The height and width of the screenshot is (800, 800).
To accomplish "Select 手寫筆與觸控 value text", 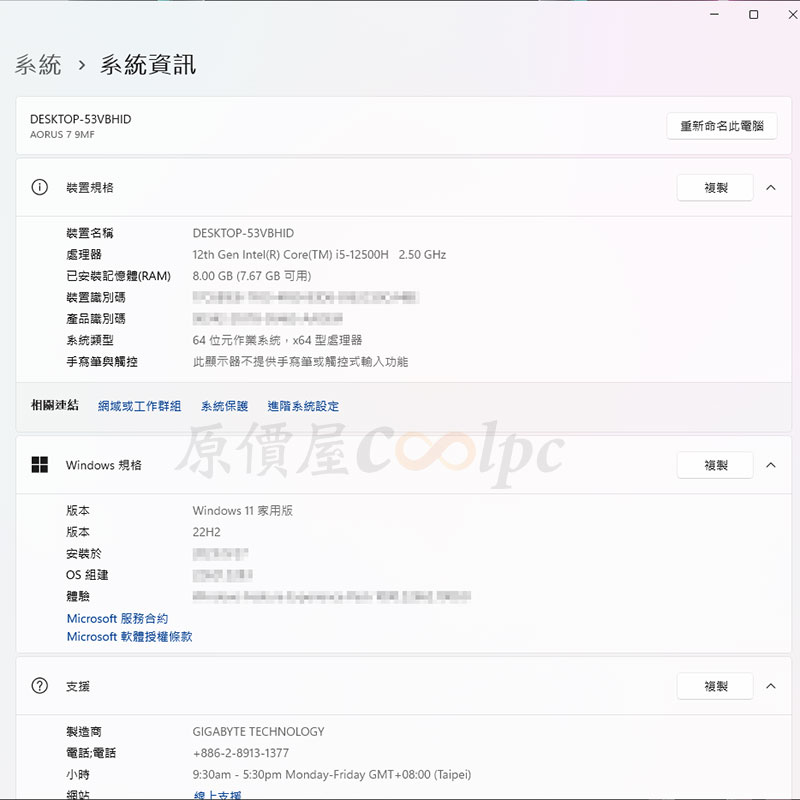I will (300, 362).
